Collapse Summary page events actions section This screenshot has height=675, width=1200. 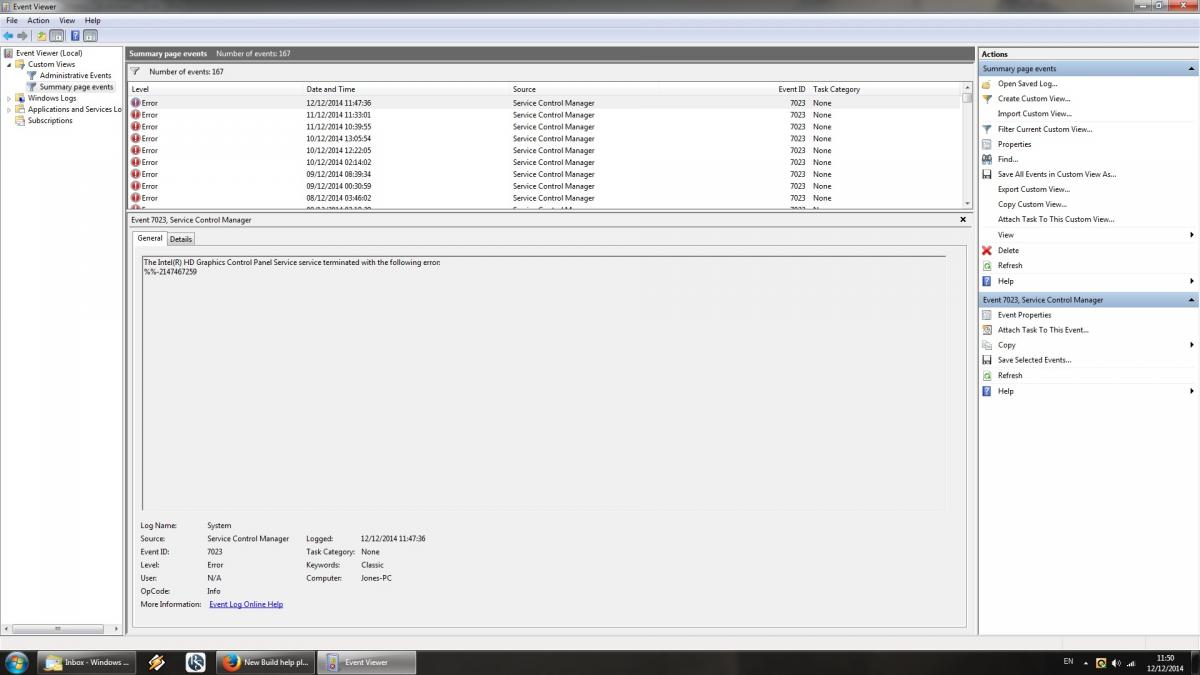pyautogui.click(x=1190, y=69)
